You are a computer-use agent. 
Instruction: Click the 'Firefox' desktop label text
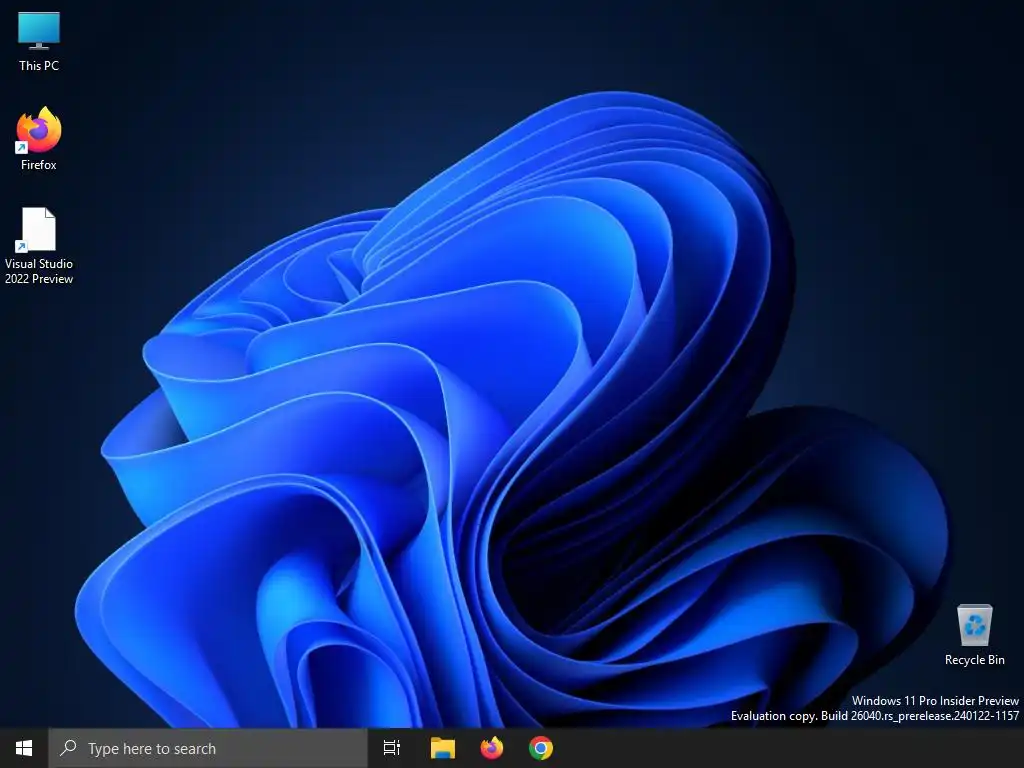39,165
